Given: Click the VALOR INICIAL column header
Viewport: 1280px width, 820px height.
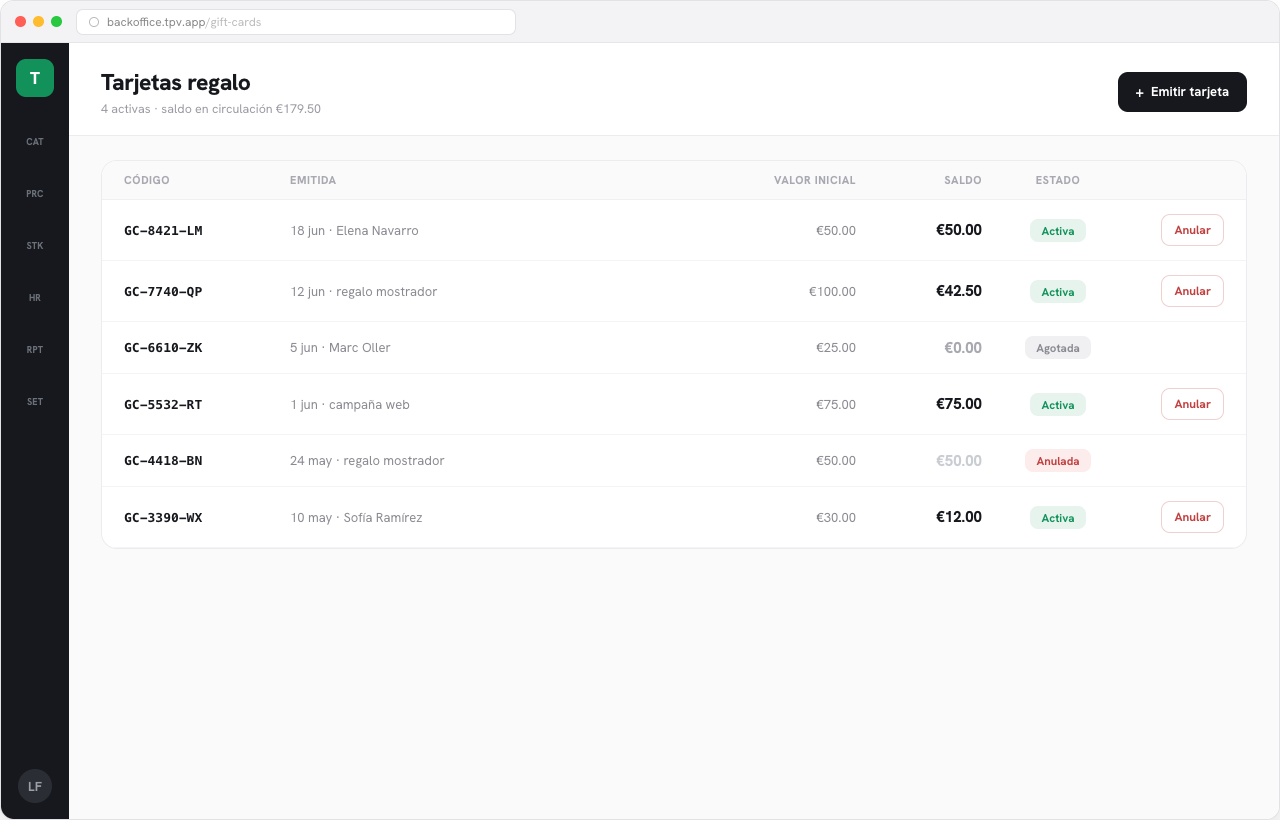Looking at the screenshot, I should coord(815,181).
